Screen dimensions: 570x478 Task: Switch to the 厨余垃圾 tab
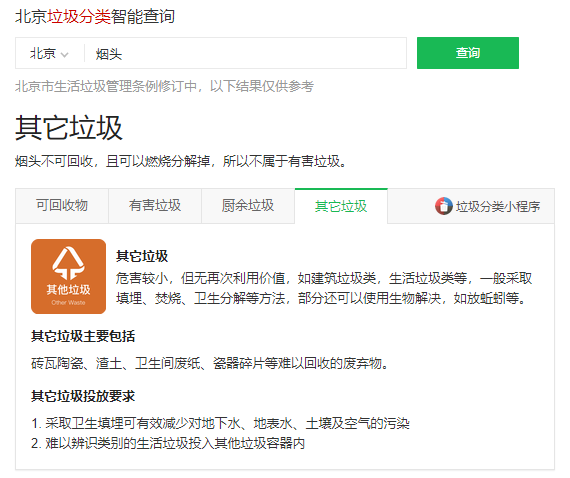tap(248, 206)
